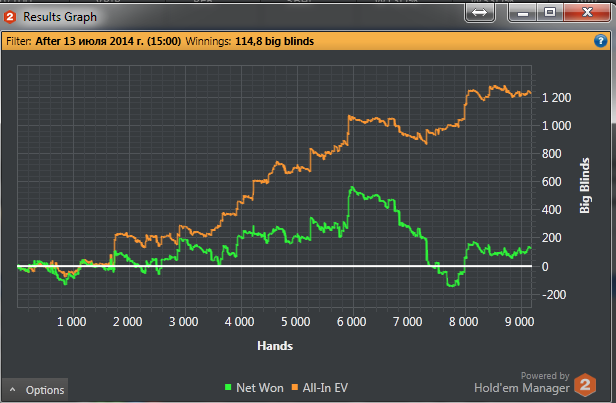
Task: Click the Hold'em Manager 2 icon in title bar
Action: click(x=10, y=17)
